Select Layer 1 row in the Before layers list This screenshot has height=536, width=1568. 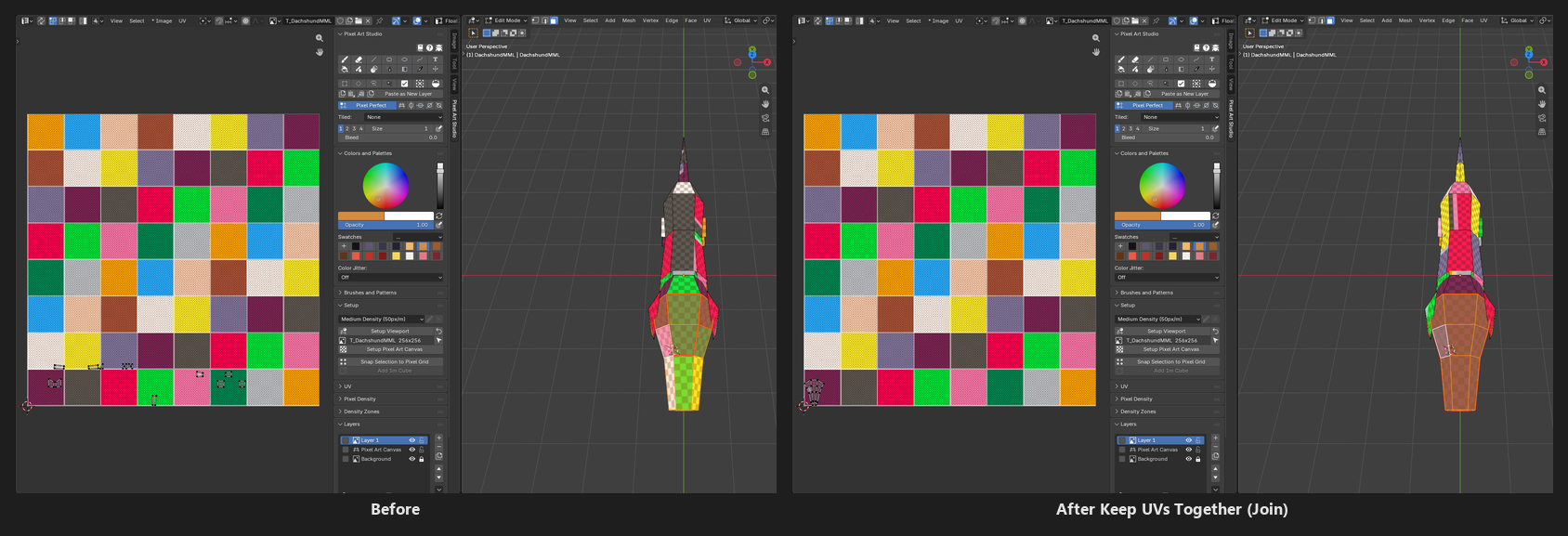tap(383, 440)
